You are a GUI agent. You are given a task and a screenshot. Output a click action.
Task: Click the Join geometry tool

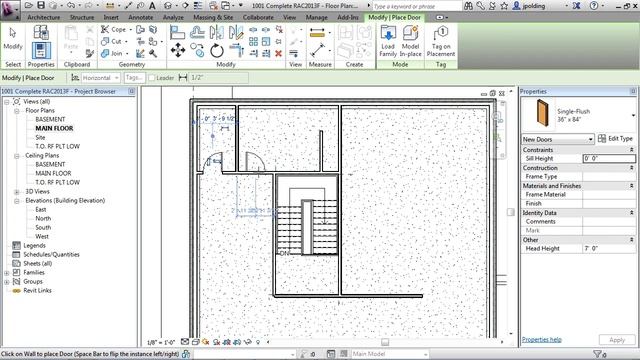112,53
